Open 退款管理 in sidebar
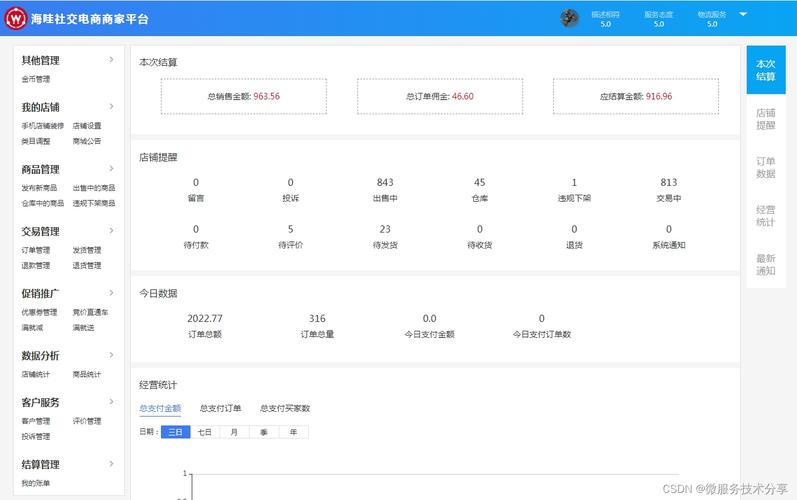 pos(36,265)
